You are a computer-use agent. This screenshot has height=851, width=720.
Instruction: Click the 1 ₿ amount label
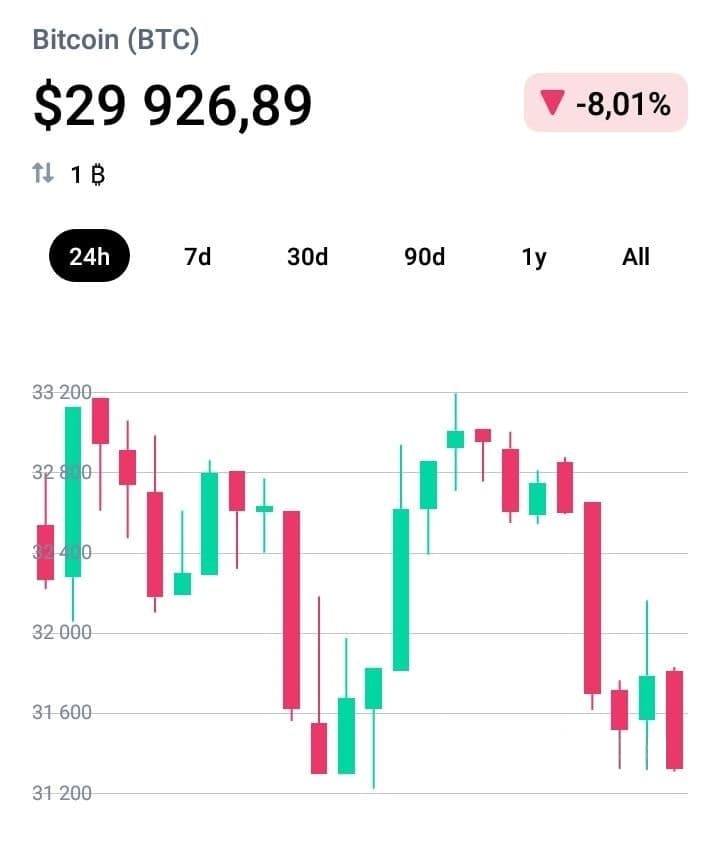(88, 175)
